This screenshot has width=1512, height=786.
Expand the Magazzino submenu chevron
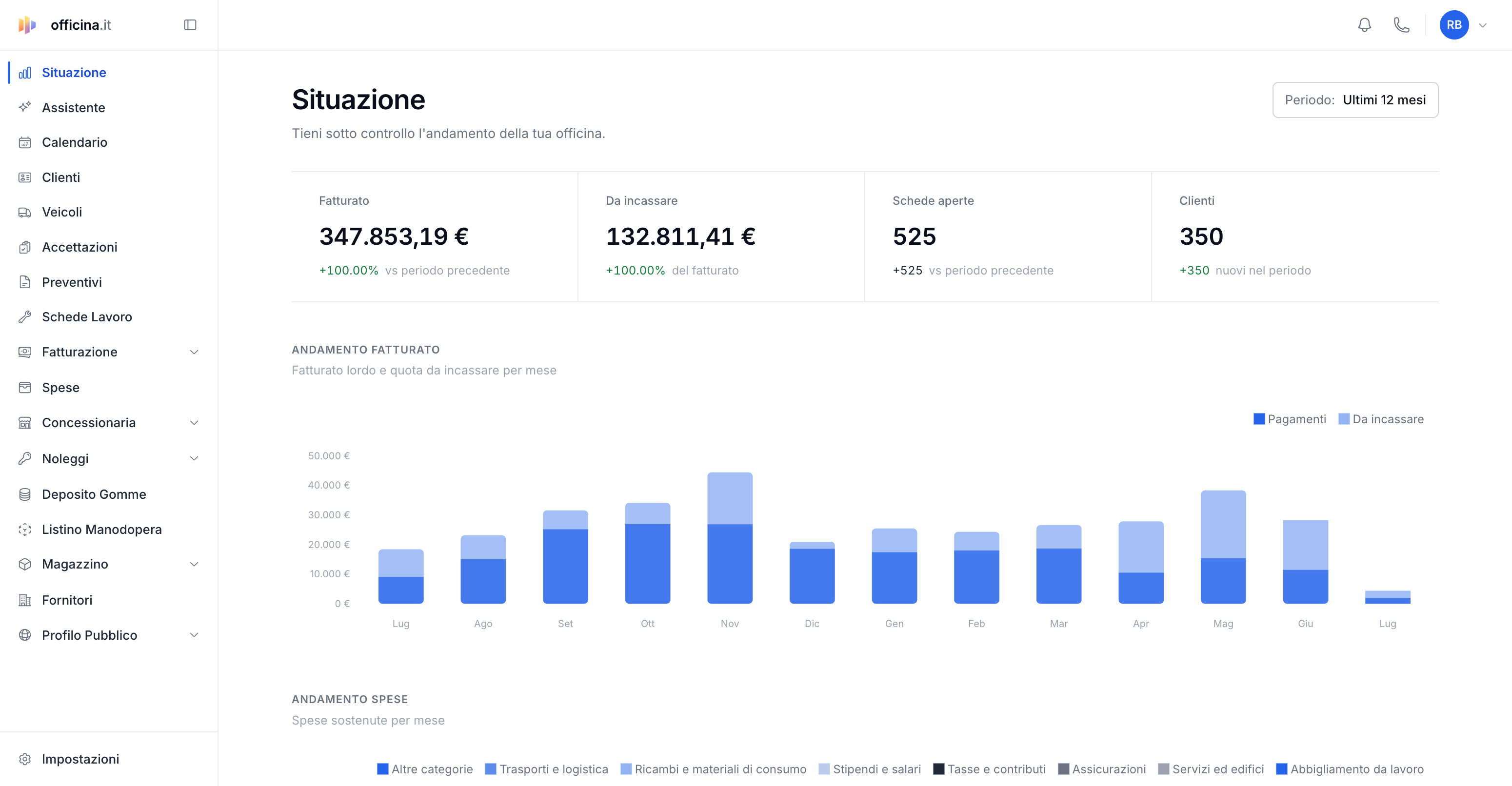click(x=194, y=564)
